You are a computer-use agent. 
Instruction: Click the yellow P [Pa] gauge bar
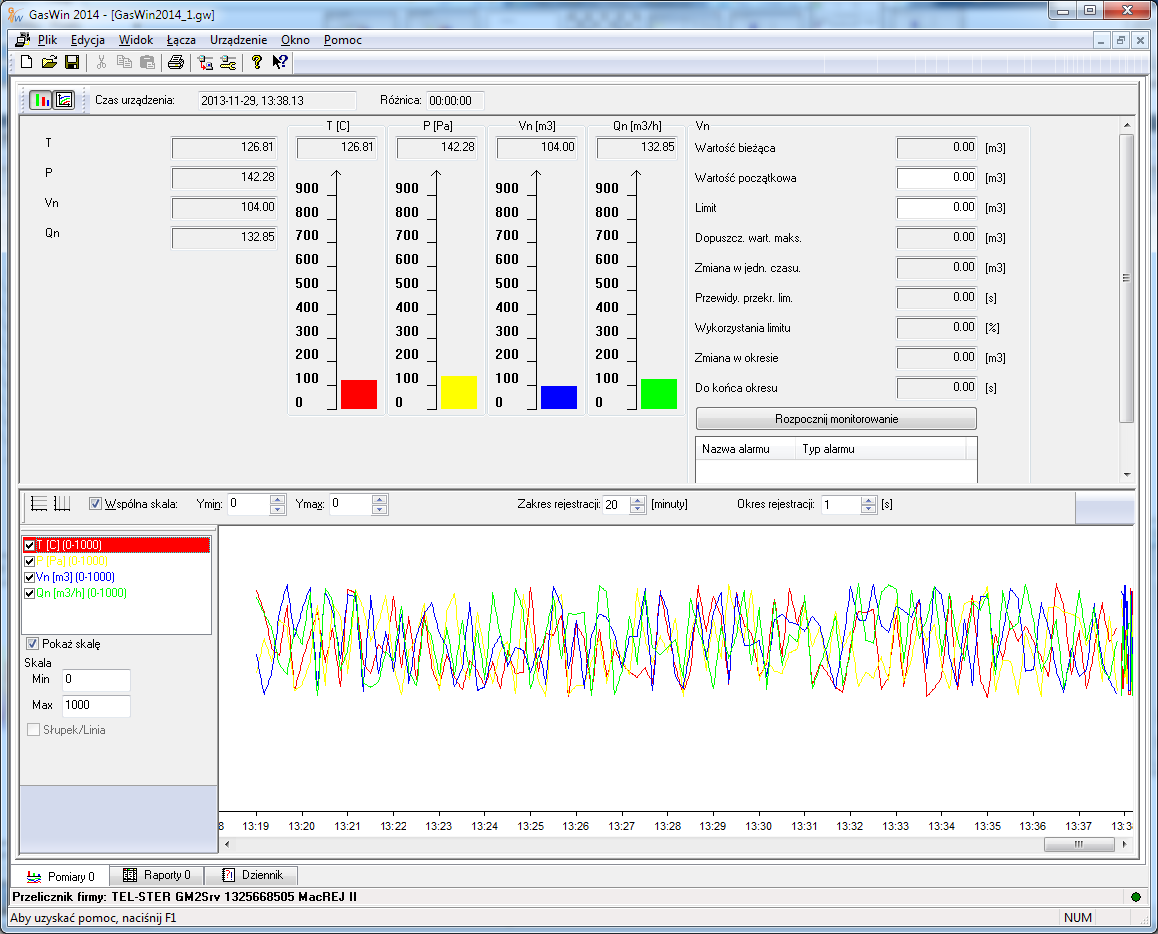(x=459, y=393)
